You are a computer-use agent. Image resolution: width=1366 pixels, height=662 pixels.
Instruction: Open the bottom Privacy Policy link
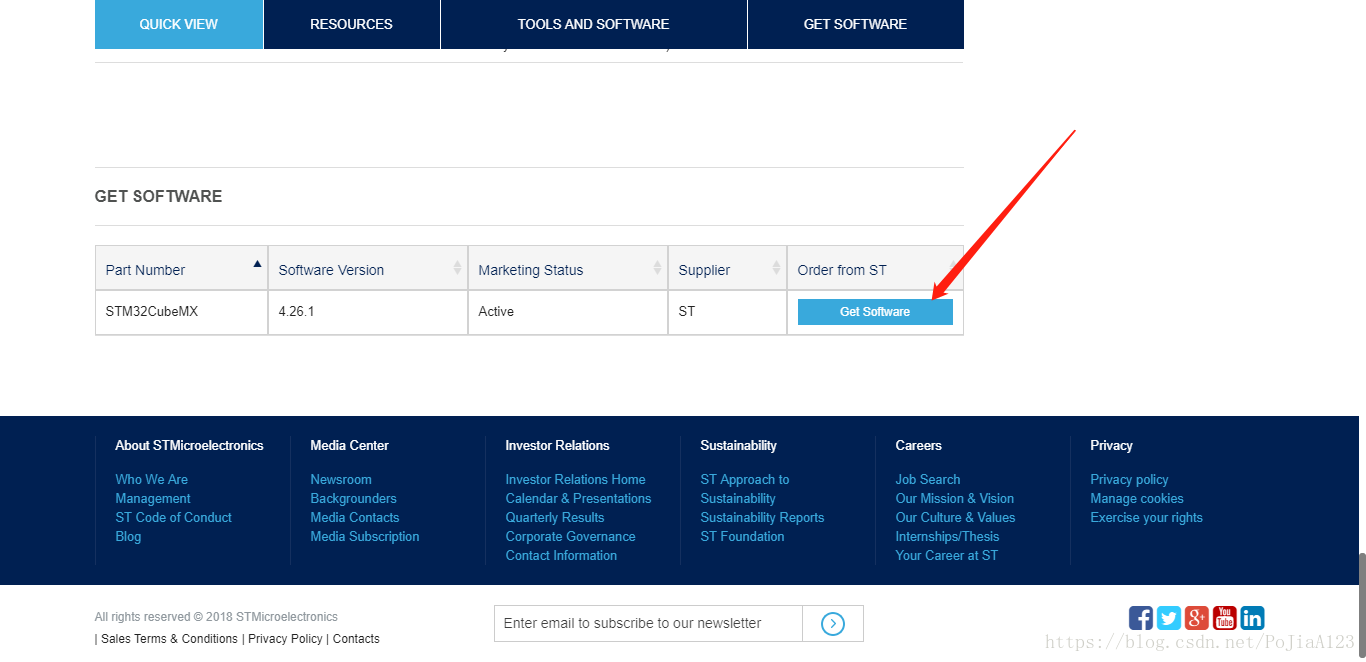[x=286, y=639]
